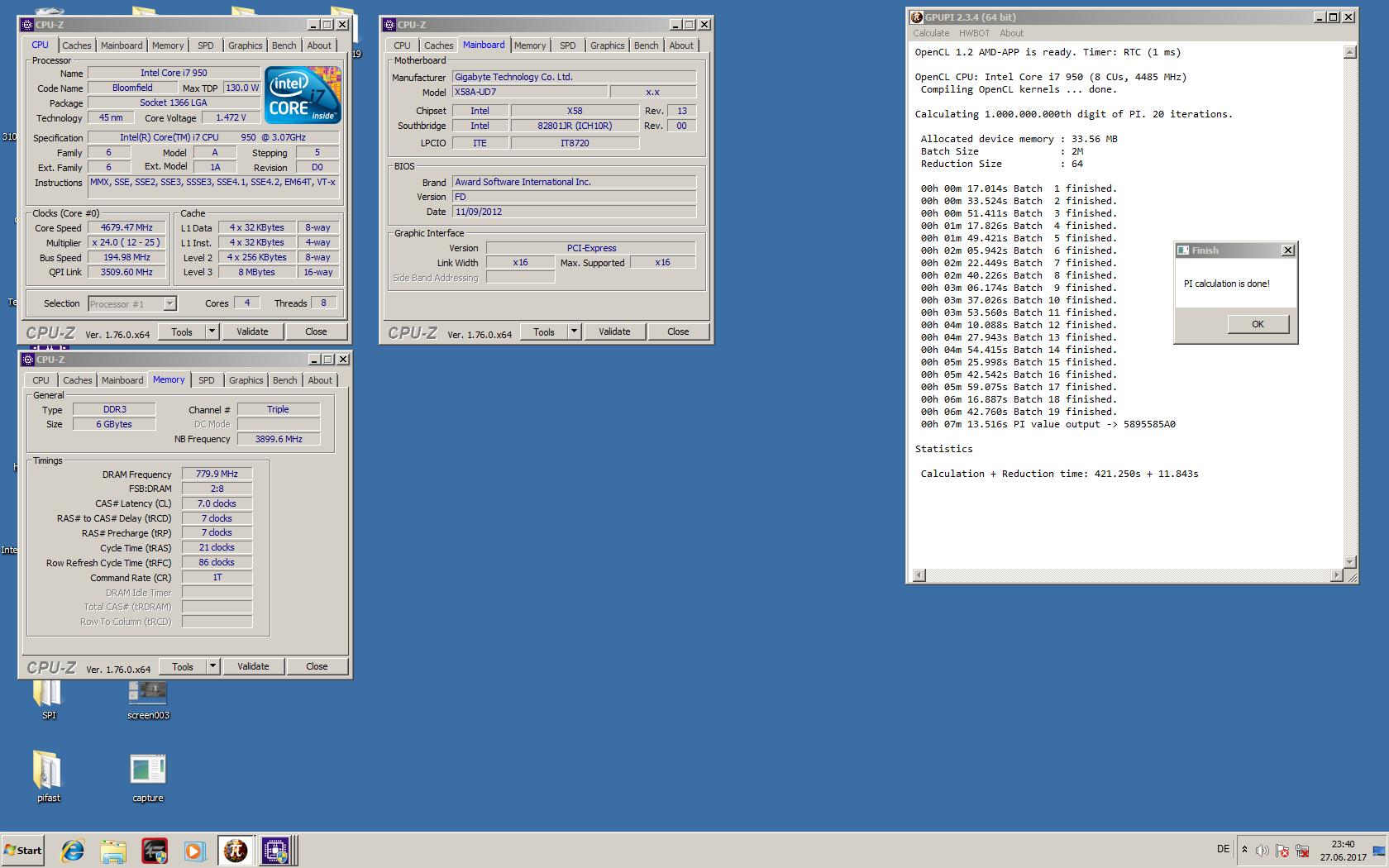Viewport: 1389px width, 868px height.
Task: Open the Calculate menu in GPUPI
Action: coord(931,33)
